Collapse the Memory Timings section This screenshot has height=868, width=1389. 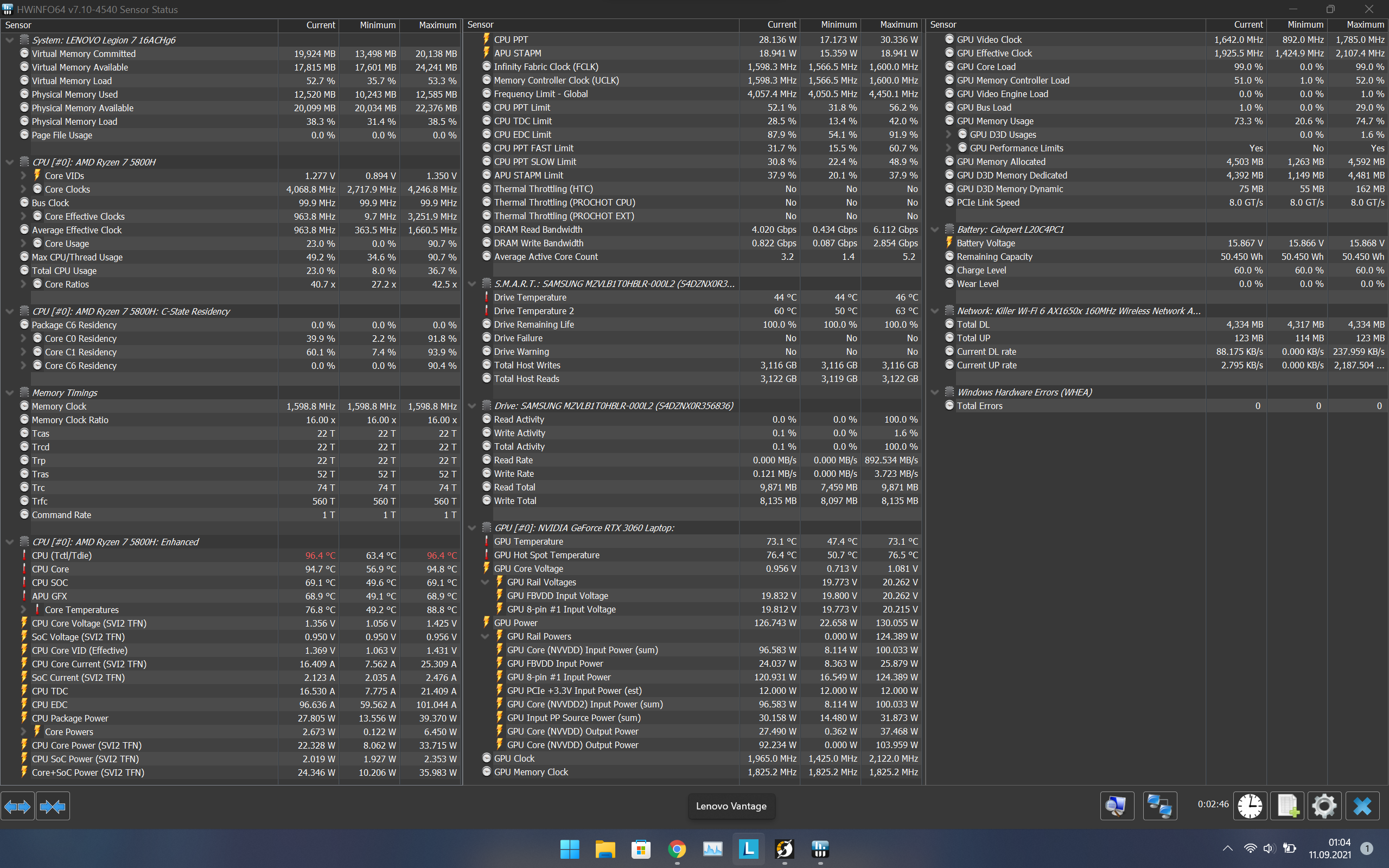click(9, 393)
